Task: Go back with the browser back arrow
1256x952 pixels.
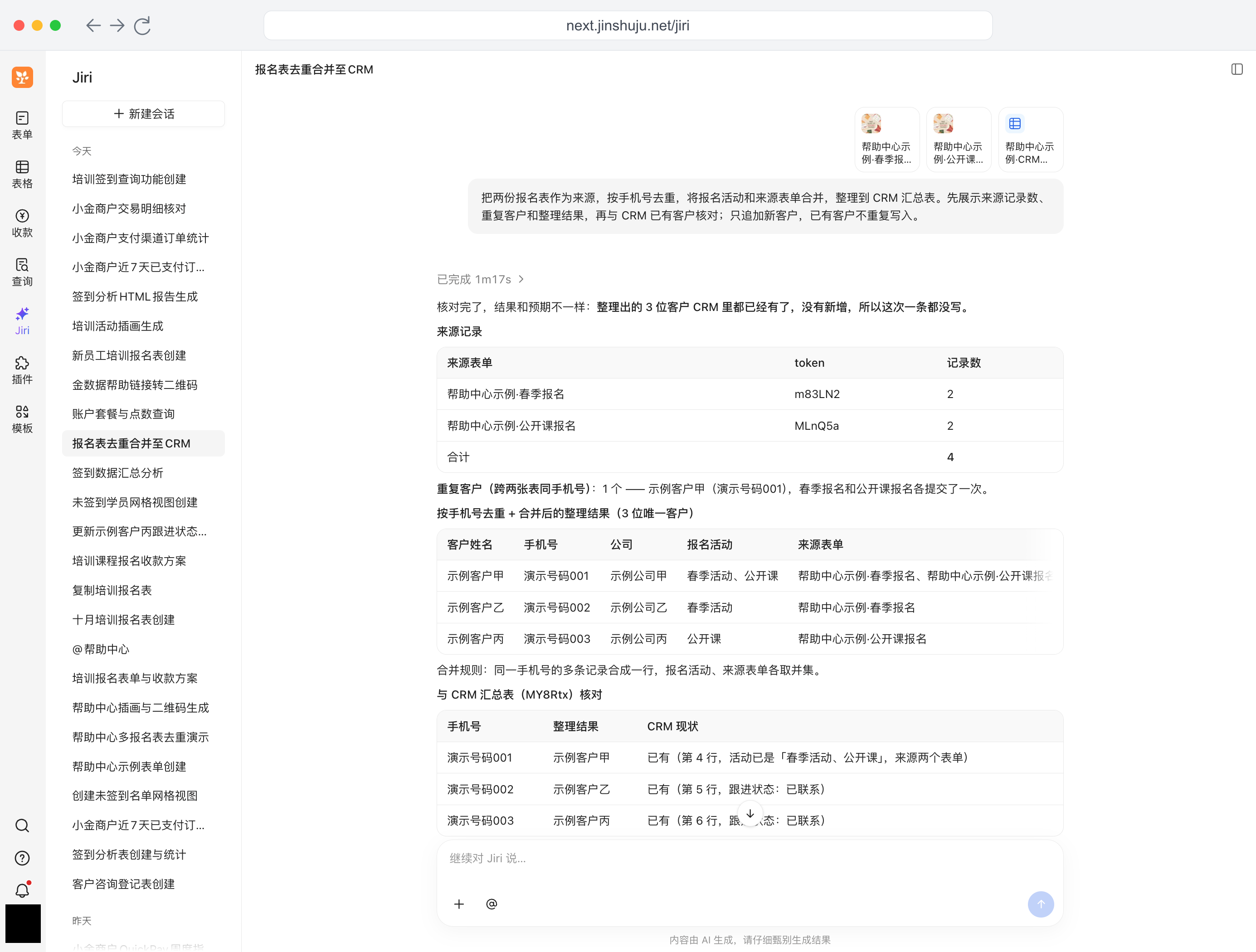Action: pyautogui.click(x=93, y=25)
